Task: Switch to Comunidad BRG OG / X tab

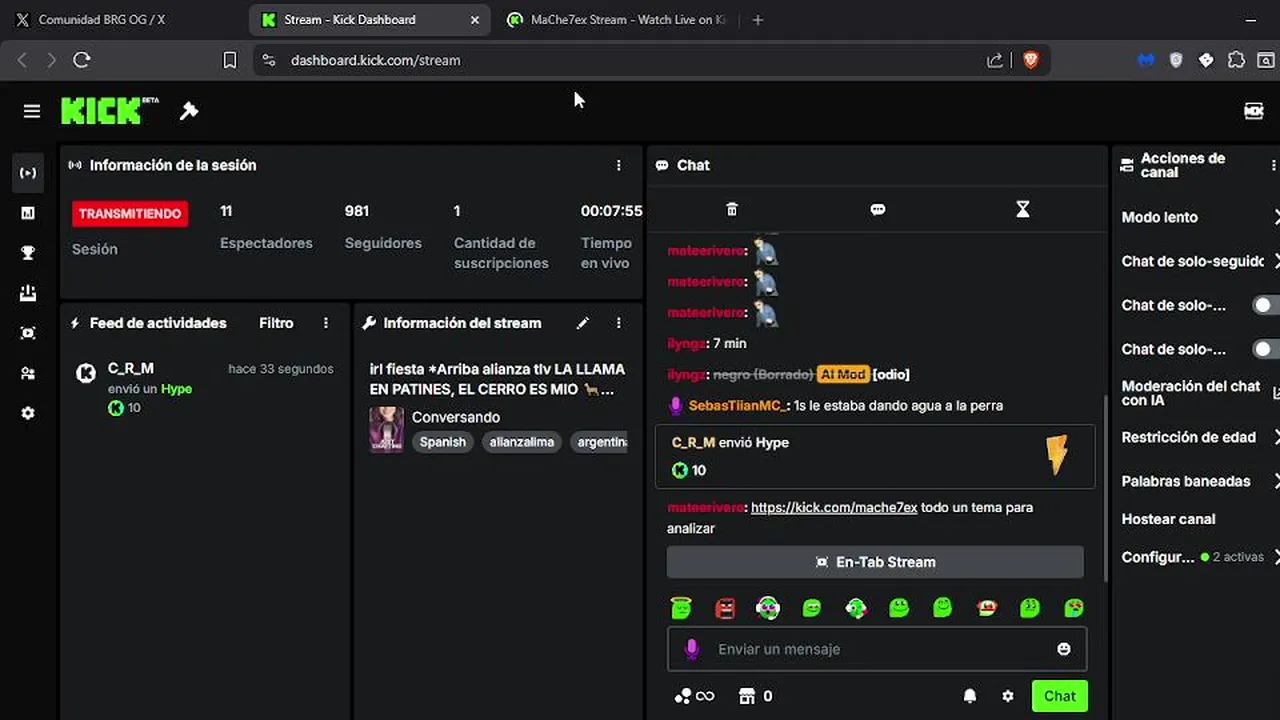Action: pyautogui.click(x=120, y=19)
